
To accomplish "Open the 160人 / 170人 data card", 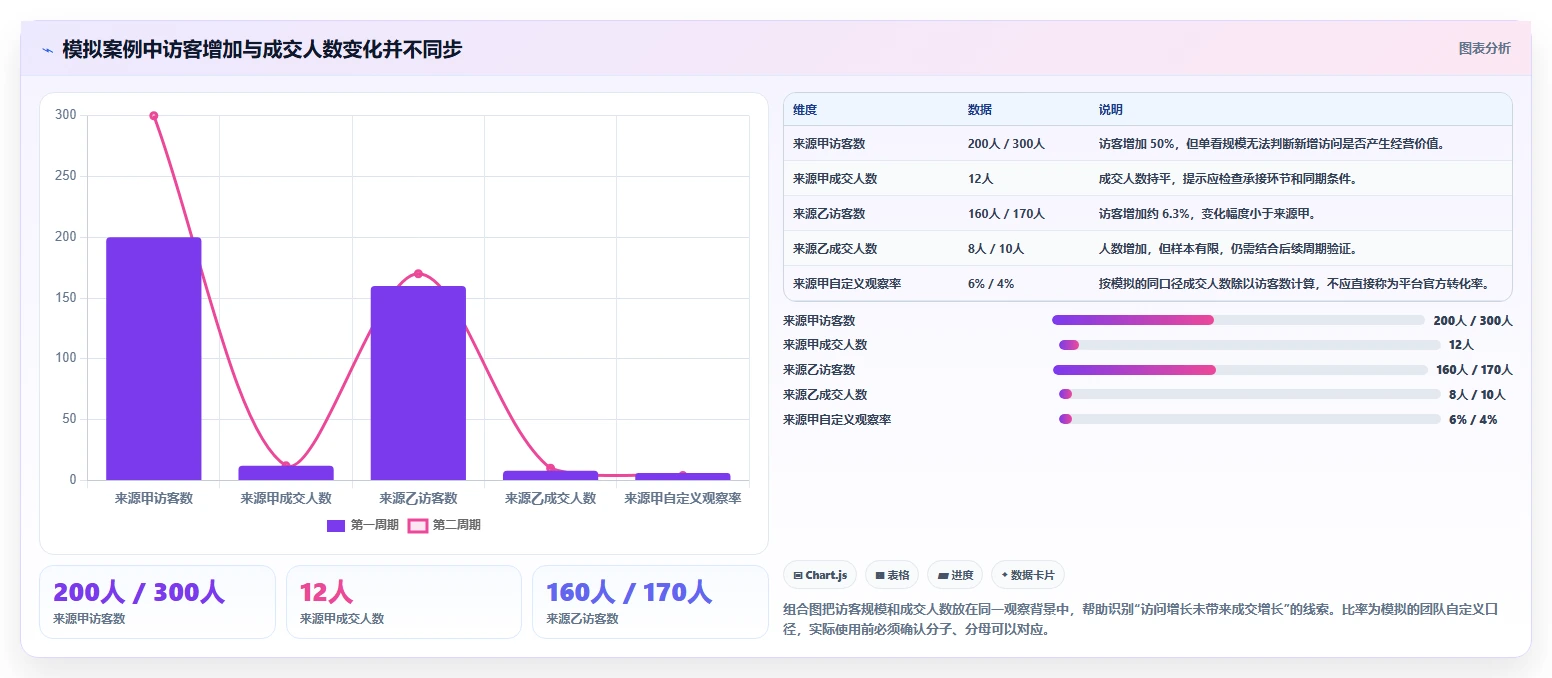I will [650, 602].
